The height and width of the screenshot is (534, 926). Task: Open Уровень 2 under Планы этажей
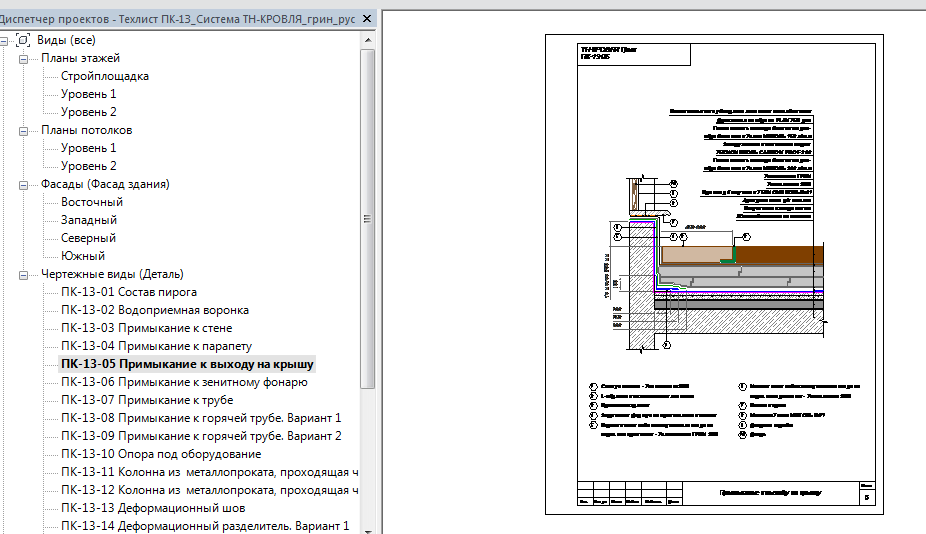[x=89, y=112]
